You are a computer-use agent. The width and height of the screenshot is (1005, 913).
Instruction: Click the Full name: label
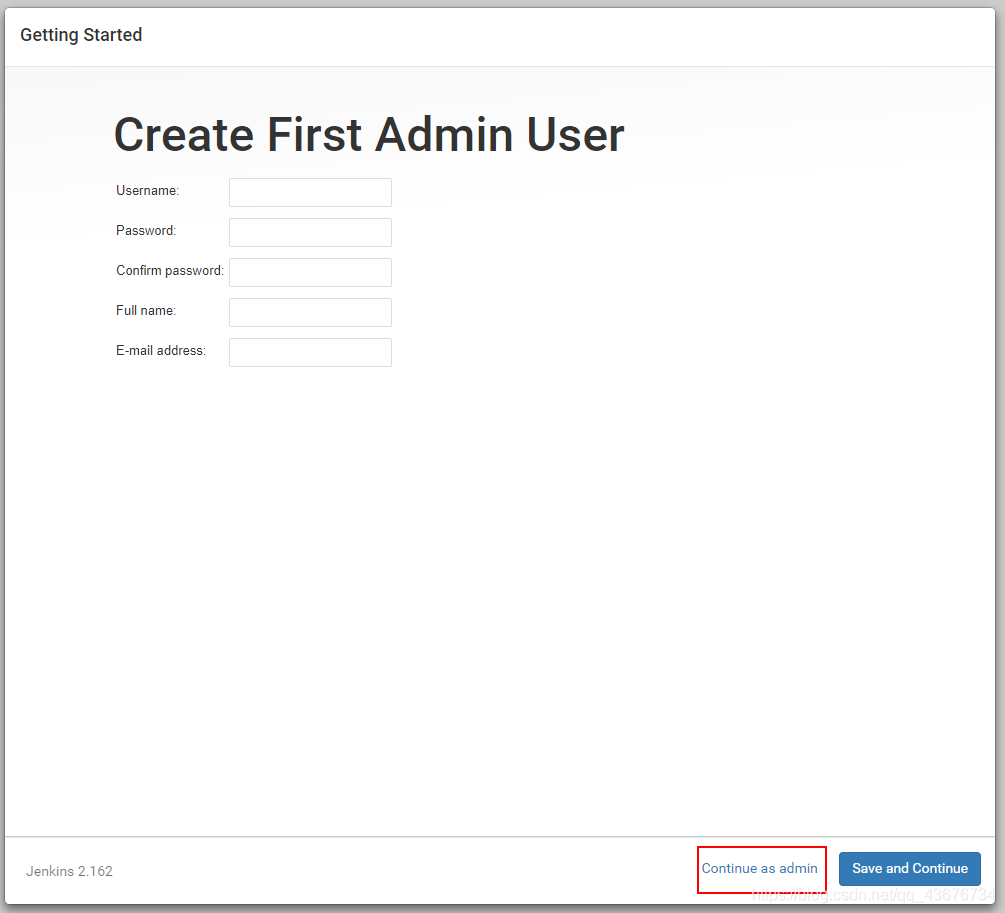point(146,310)
